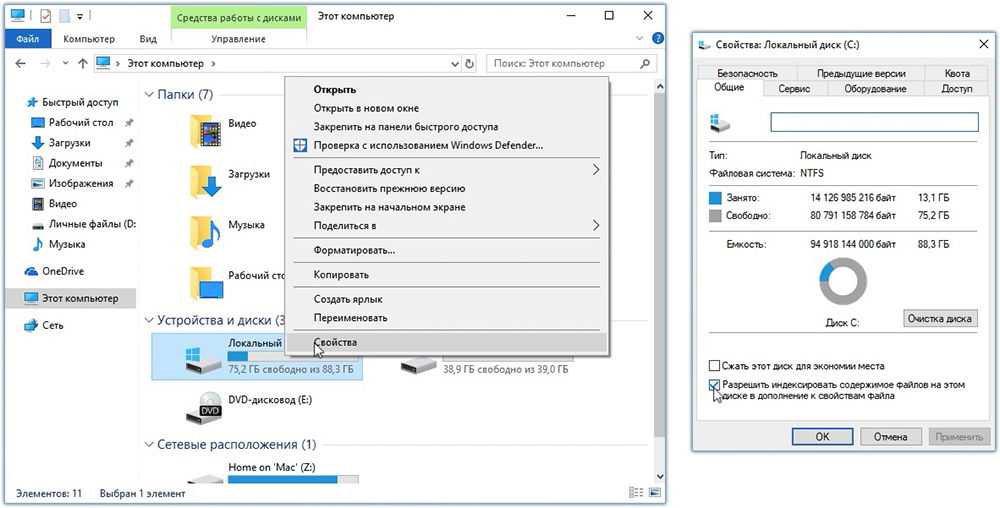Click the Home on 'Mac' (Z:) network drive icon
The image size is (1000, 508).
click(x=203, y=479)
